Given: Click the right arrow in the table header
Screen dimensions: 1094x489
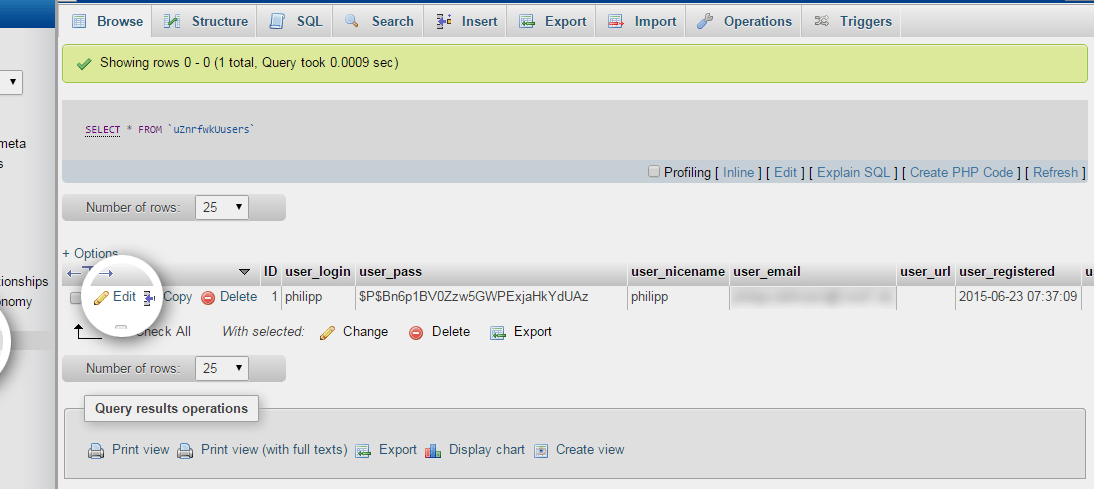Looking at the screenshot, I should pos(105,273).
